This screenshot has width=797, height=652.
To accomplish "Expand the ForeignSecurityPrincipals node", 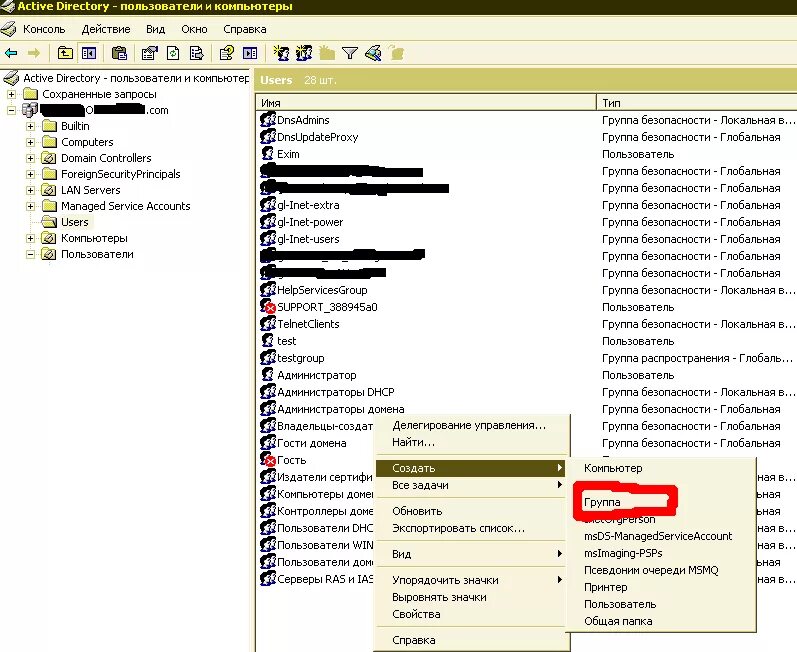I will click(x=30, y=174).
